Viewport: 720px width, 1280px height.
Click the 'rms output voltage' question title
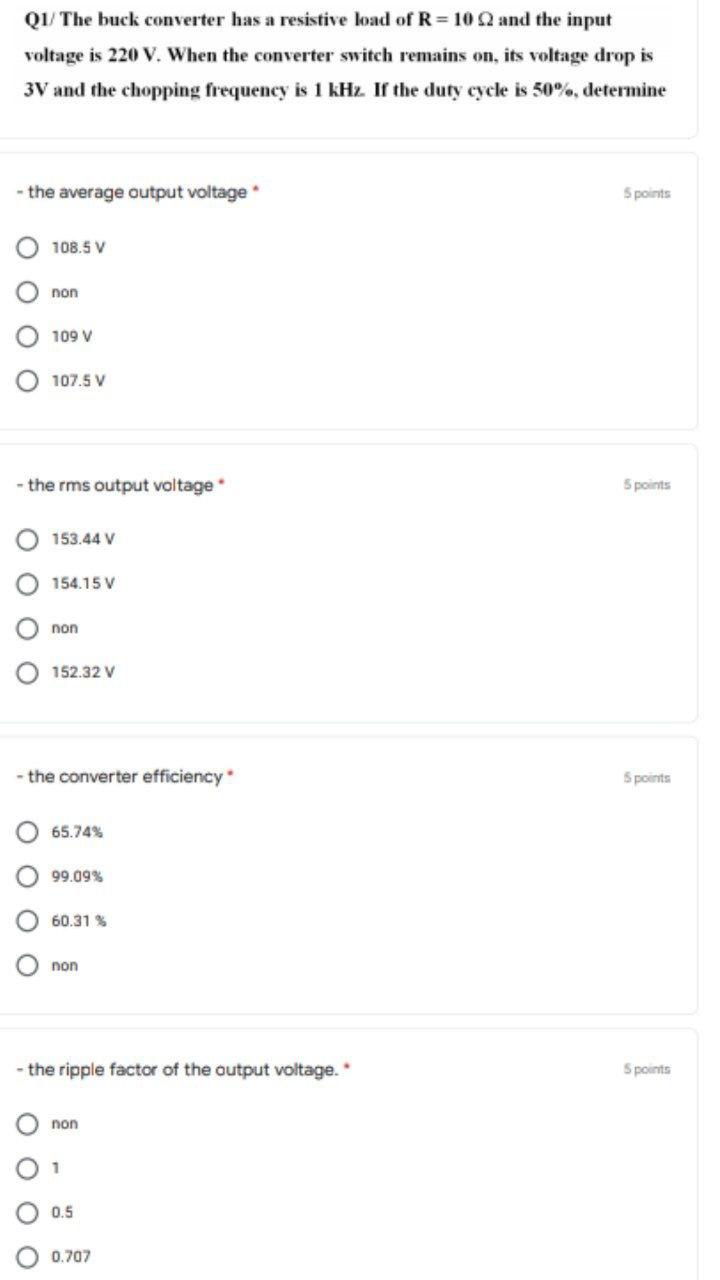[121, 485]
